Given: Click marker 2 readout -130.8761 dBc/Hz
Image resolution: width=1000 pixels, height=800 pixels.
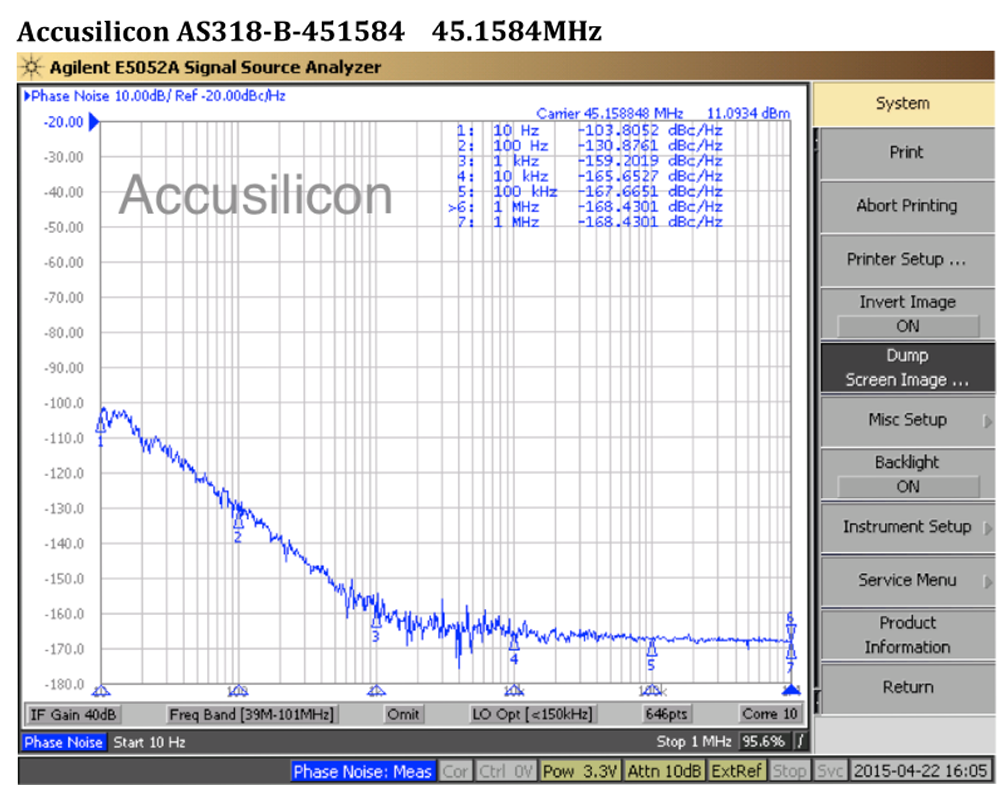Looking at the screenshot, I should point(650,146).
